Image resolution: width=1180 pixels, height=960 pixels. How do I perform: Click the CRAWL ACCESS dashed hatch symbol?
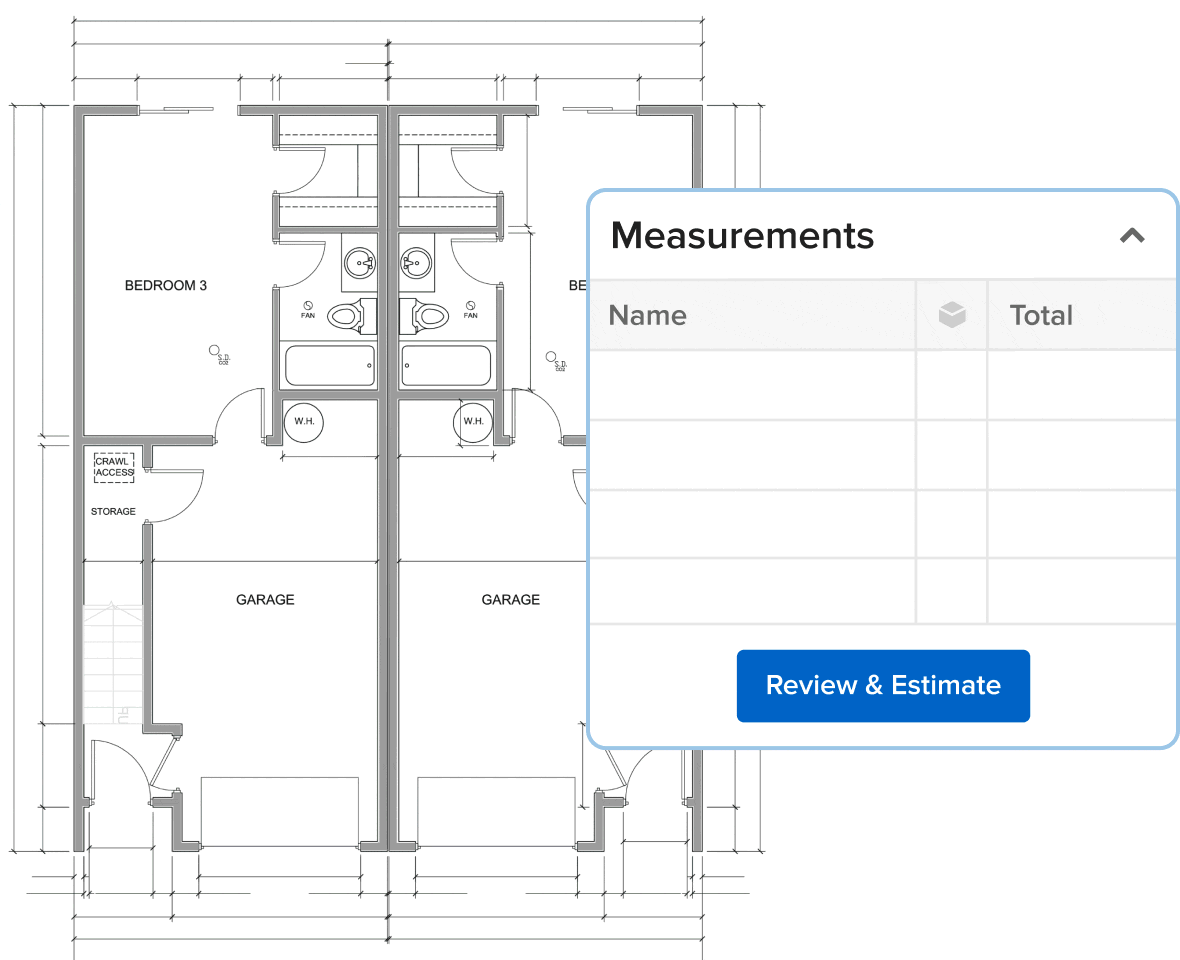pos(112,466)
